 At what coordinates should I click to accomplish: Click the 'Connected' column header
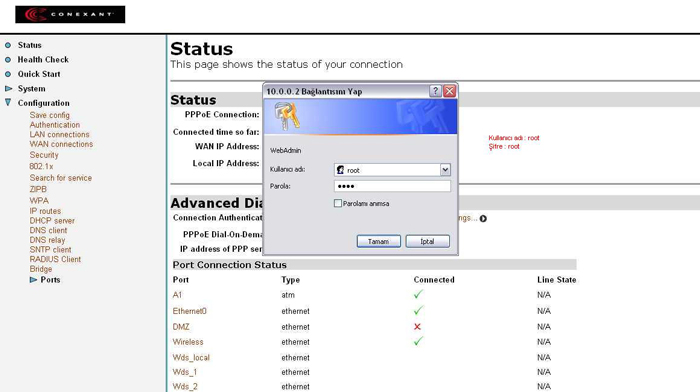[x=434, y=280]
